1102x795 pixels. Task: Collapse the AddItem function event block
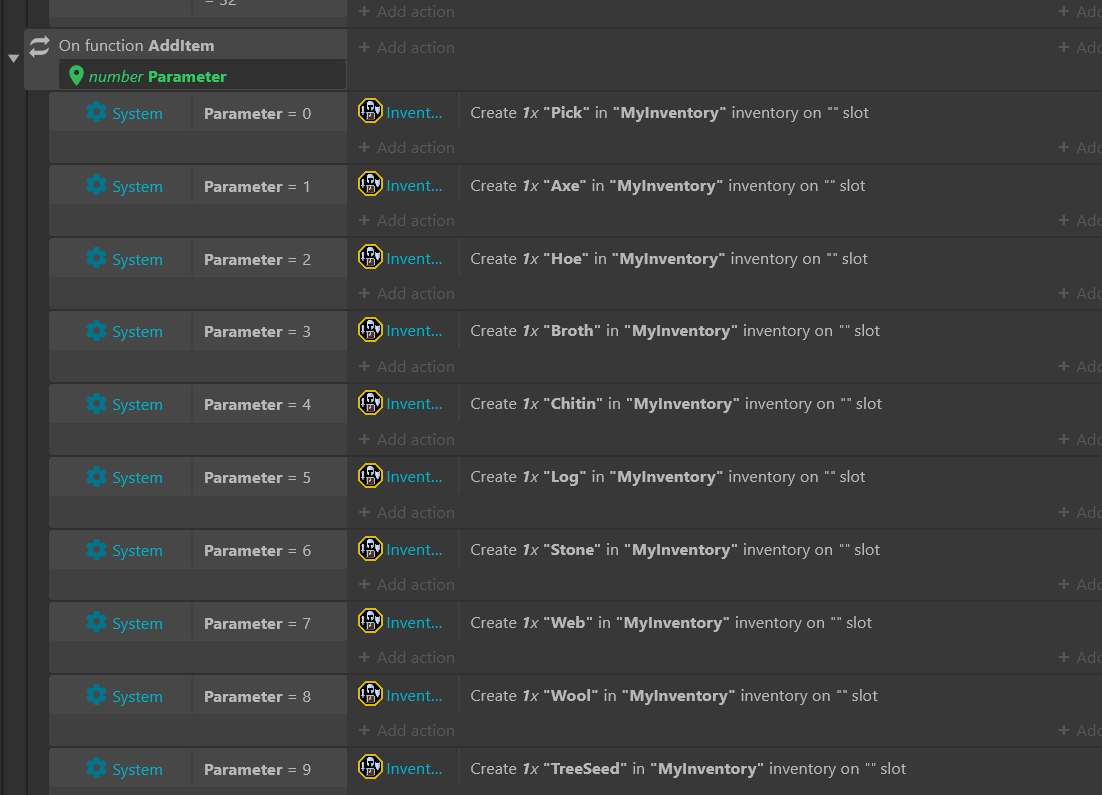point(13,58)
